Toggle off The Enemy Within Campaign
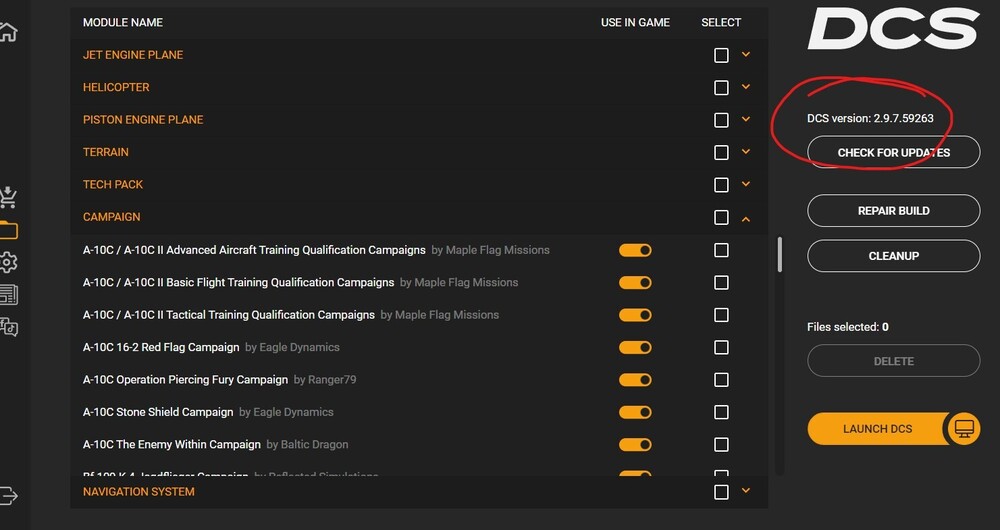The image size is (1000, 530). pyautogui.click(x=635, y=445)
